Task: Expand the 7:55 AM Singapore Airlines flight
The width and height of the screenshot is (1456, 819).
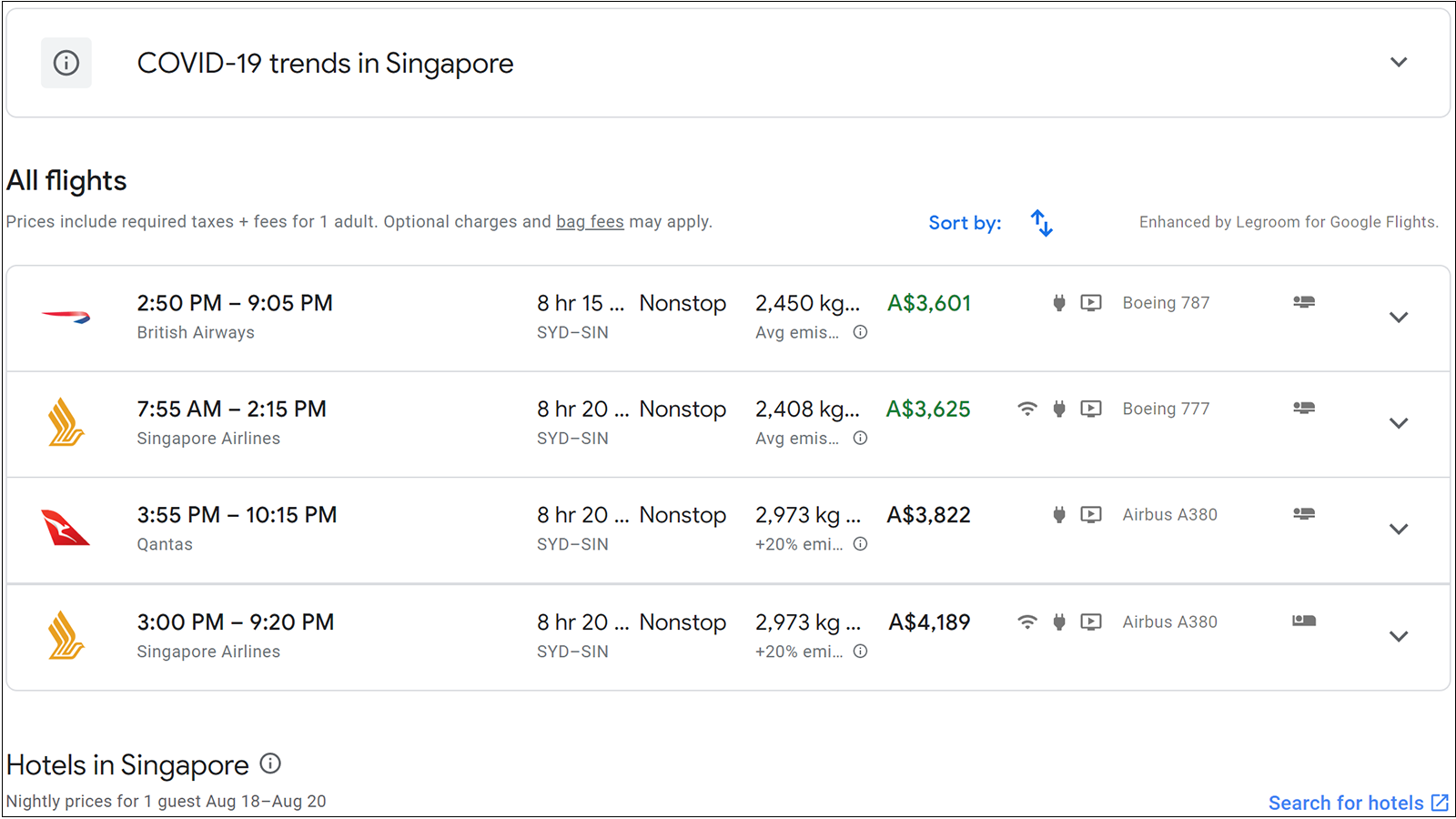Action: click(x=1399, y=423)
